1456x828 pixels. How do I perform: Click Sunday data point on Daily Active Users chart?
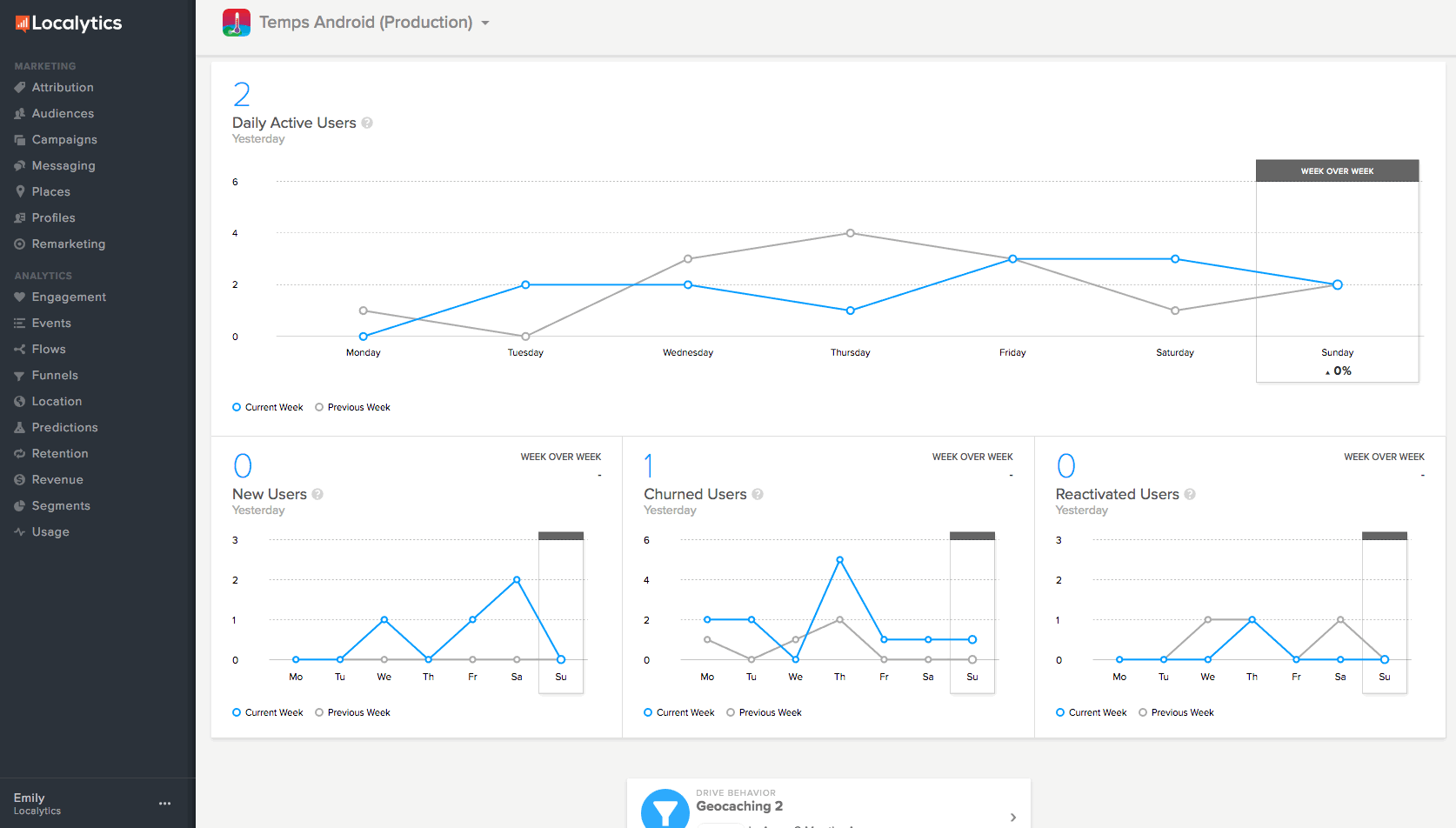(x=1337, y=284)
